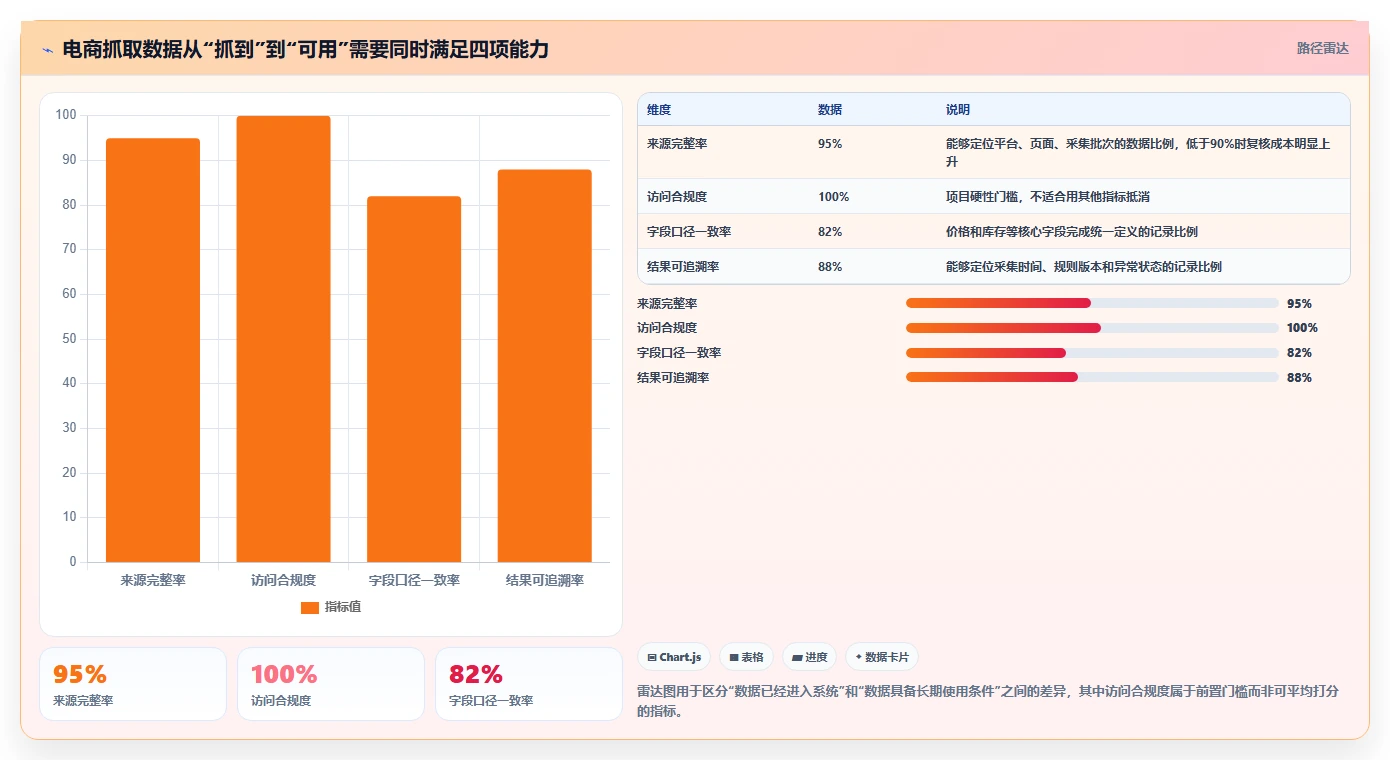Viewport: 1390px width, 760px height.
Task: Click the 结果可追溯率 progress bar
Action: pyautogui.click(x=1092, y=377)
